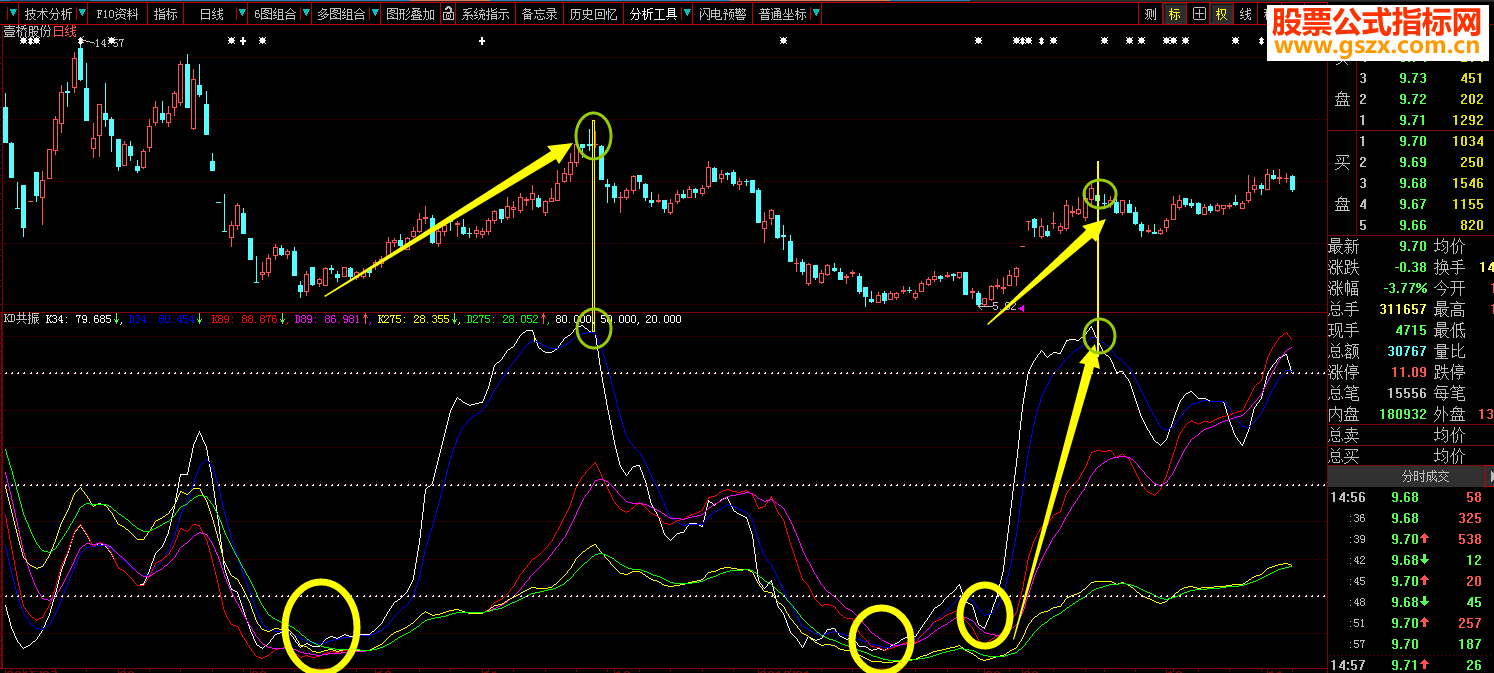Viewport: 1494px width, 673px height.
Task: Click the 测 icon in top toolbar
Action: tap(1150, 14)
